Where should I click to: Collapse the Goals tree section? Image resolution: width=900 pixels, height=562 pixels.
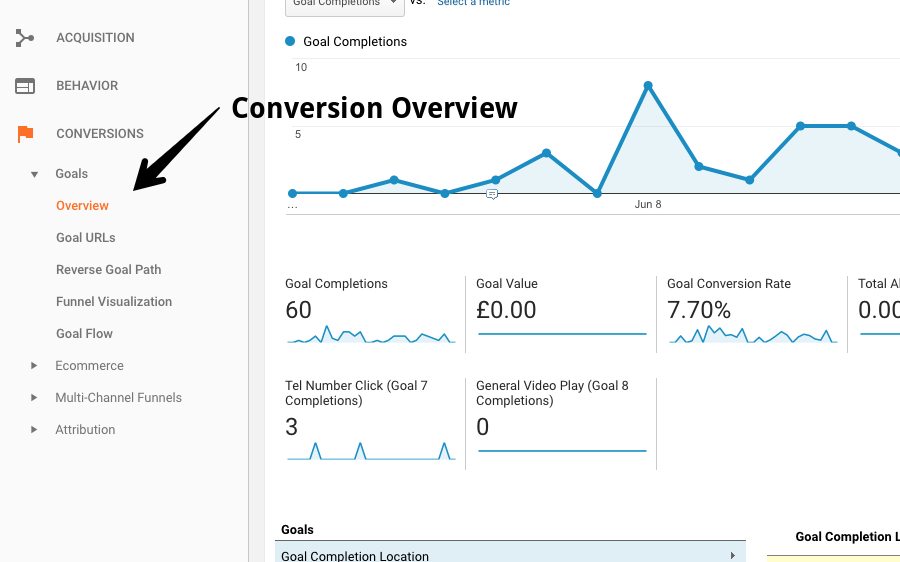(x=34, y=174)
